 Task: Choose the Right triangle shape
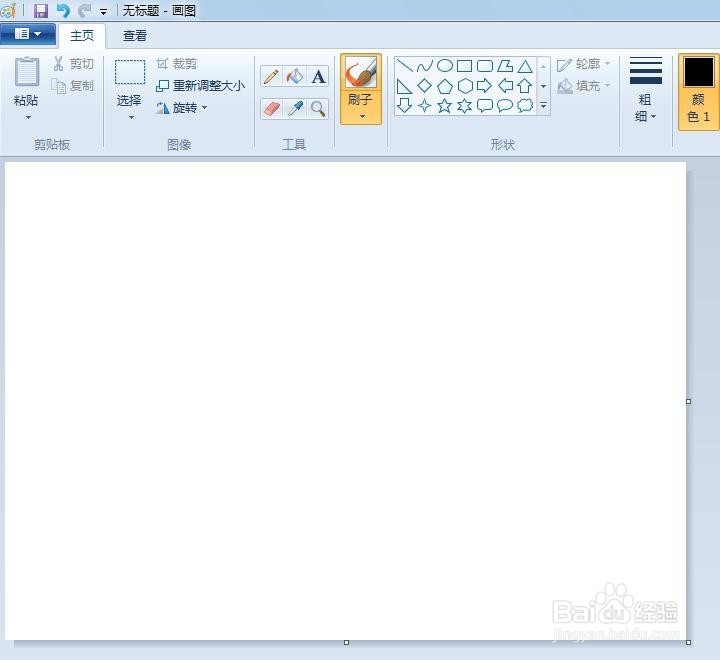[404, 86]
